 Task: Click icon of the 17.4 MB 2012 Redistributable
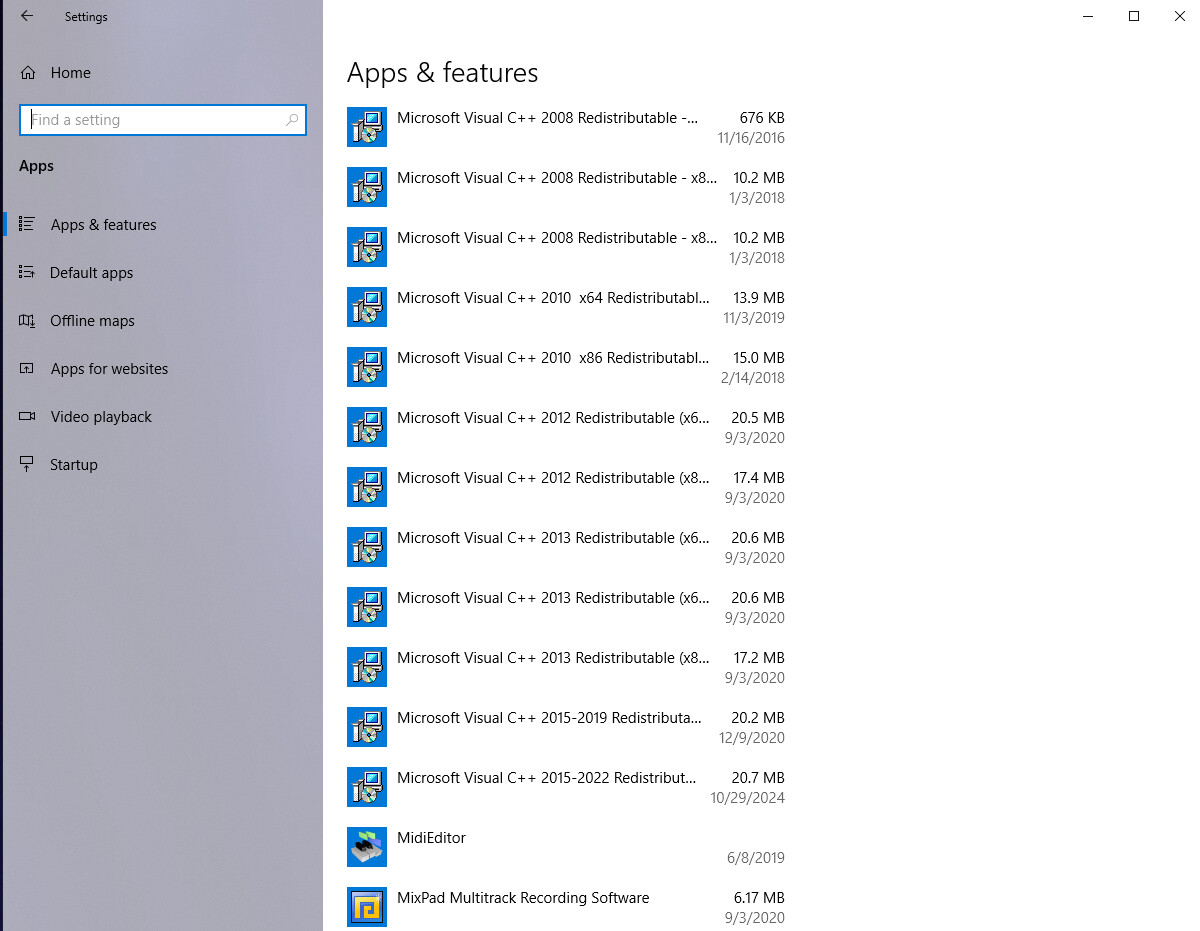pos(367,487)
